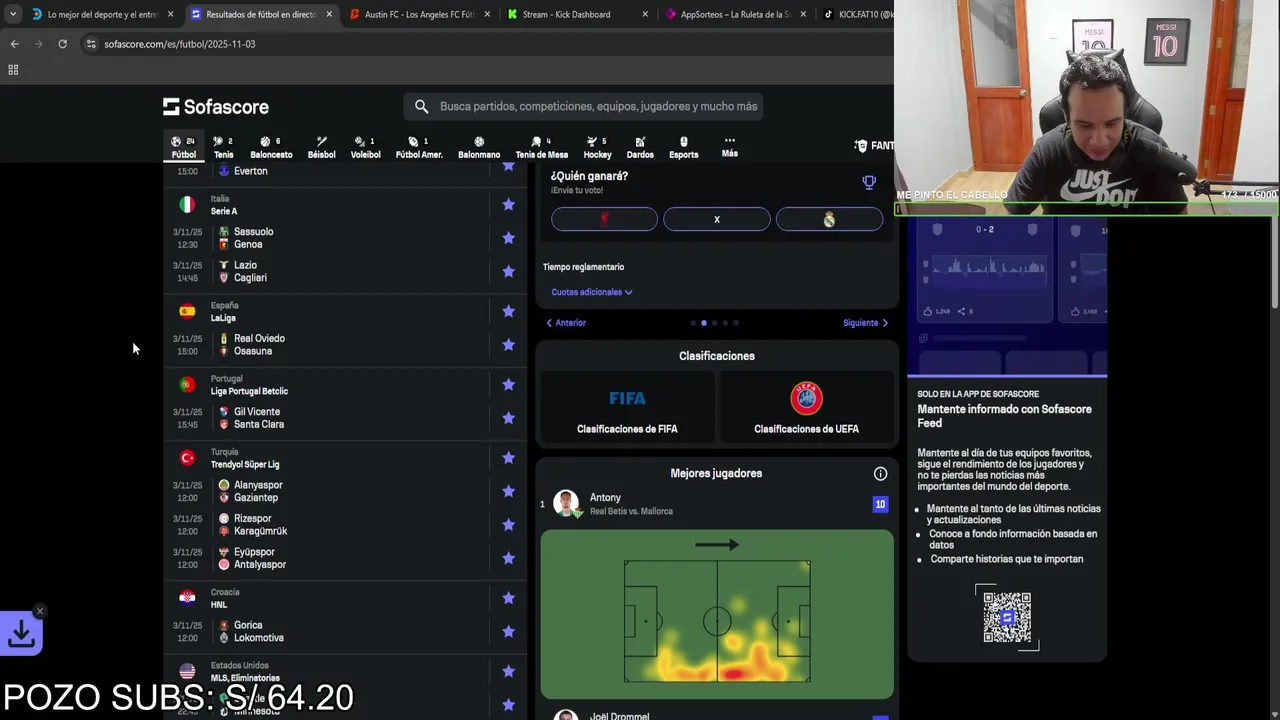The image size is (1280, 720).
Task: Vote for the Real Madrid crest option
Action: [829, 219]
